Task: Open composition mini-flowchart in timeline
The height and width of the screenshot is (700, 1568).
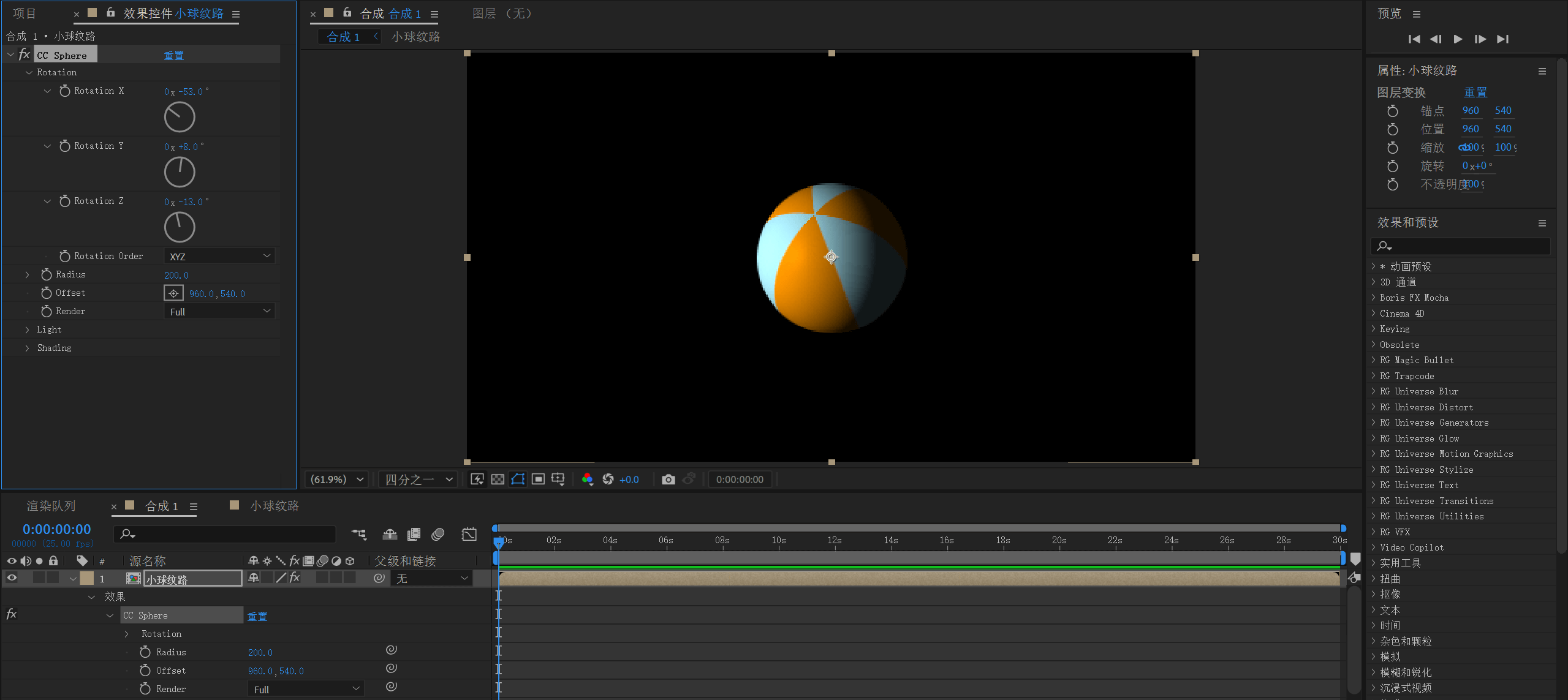Action: click(358, 535)
